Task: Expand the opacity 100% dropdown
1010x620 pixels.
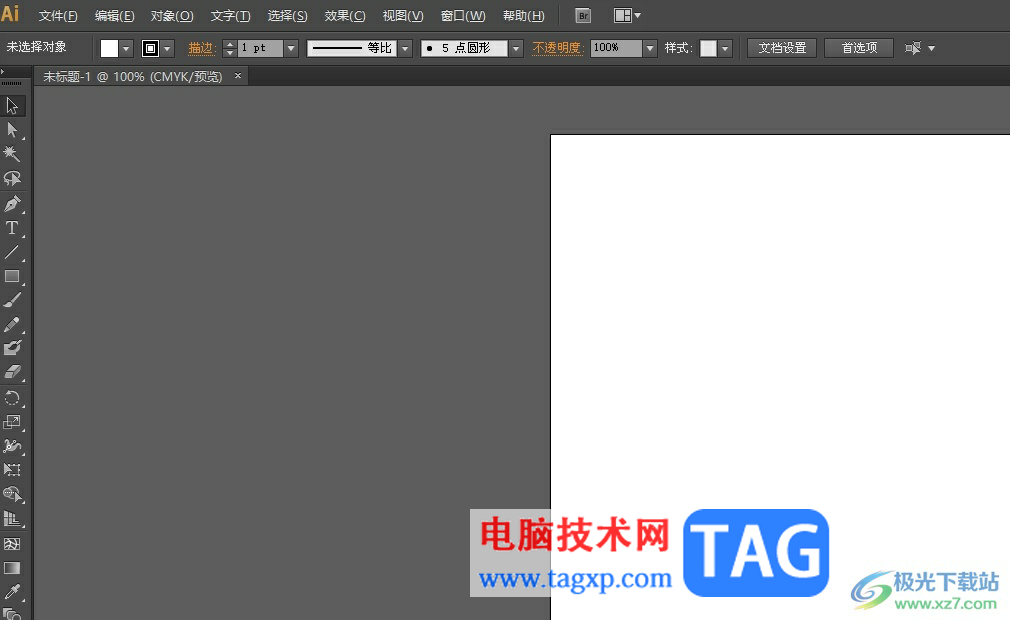Action: coord(650,48)
